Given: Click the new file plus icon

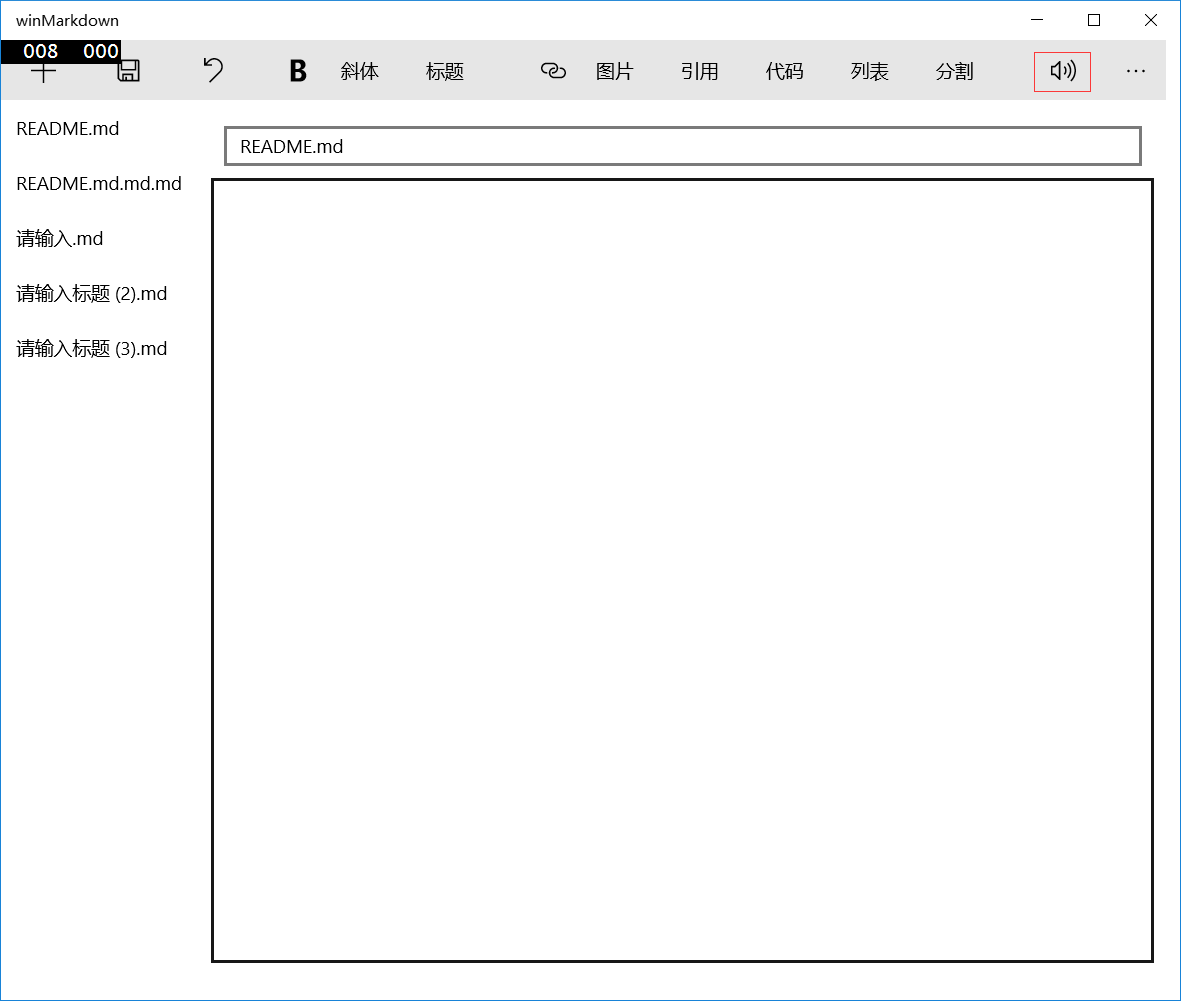Looking at the screenshot, I should (x=43, y=72).
